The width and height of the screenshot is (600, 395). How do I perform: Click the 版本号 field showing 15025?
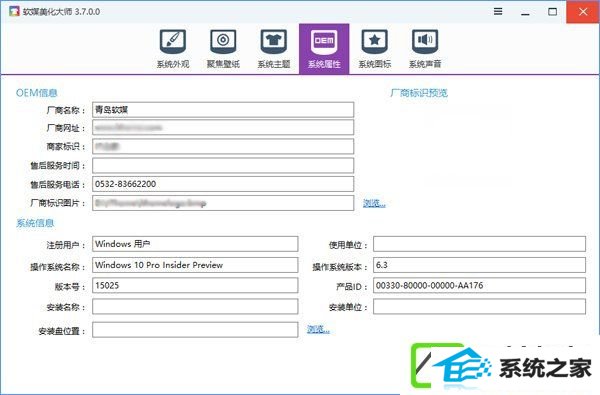coord(195,286)
